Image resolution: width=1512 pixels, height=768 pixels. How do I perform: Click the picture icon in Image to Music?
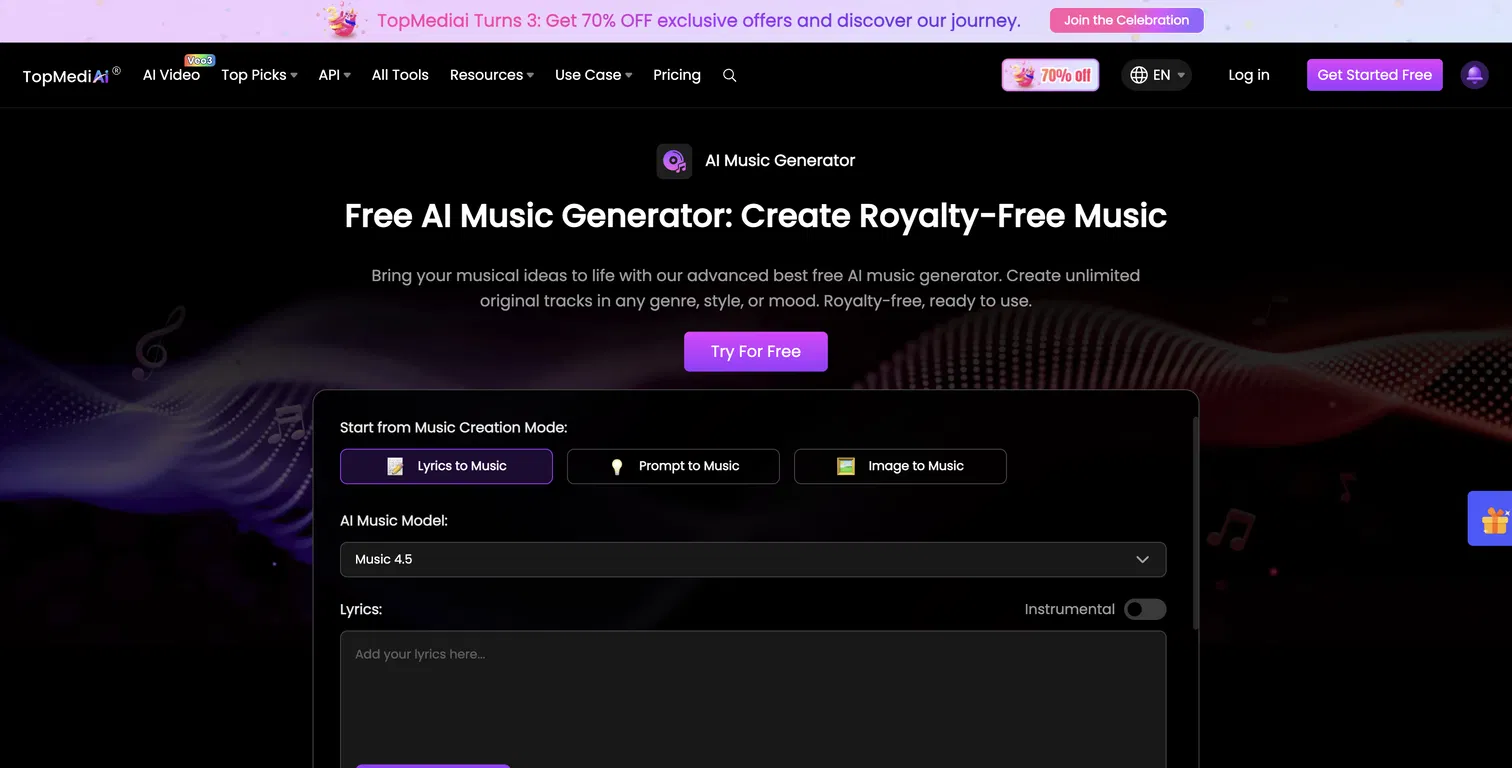point(846,466)
